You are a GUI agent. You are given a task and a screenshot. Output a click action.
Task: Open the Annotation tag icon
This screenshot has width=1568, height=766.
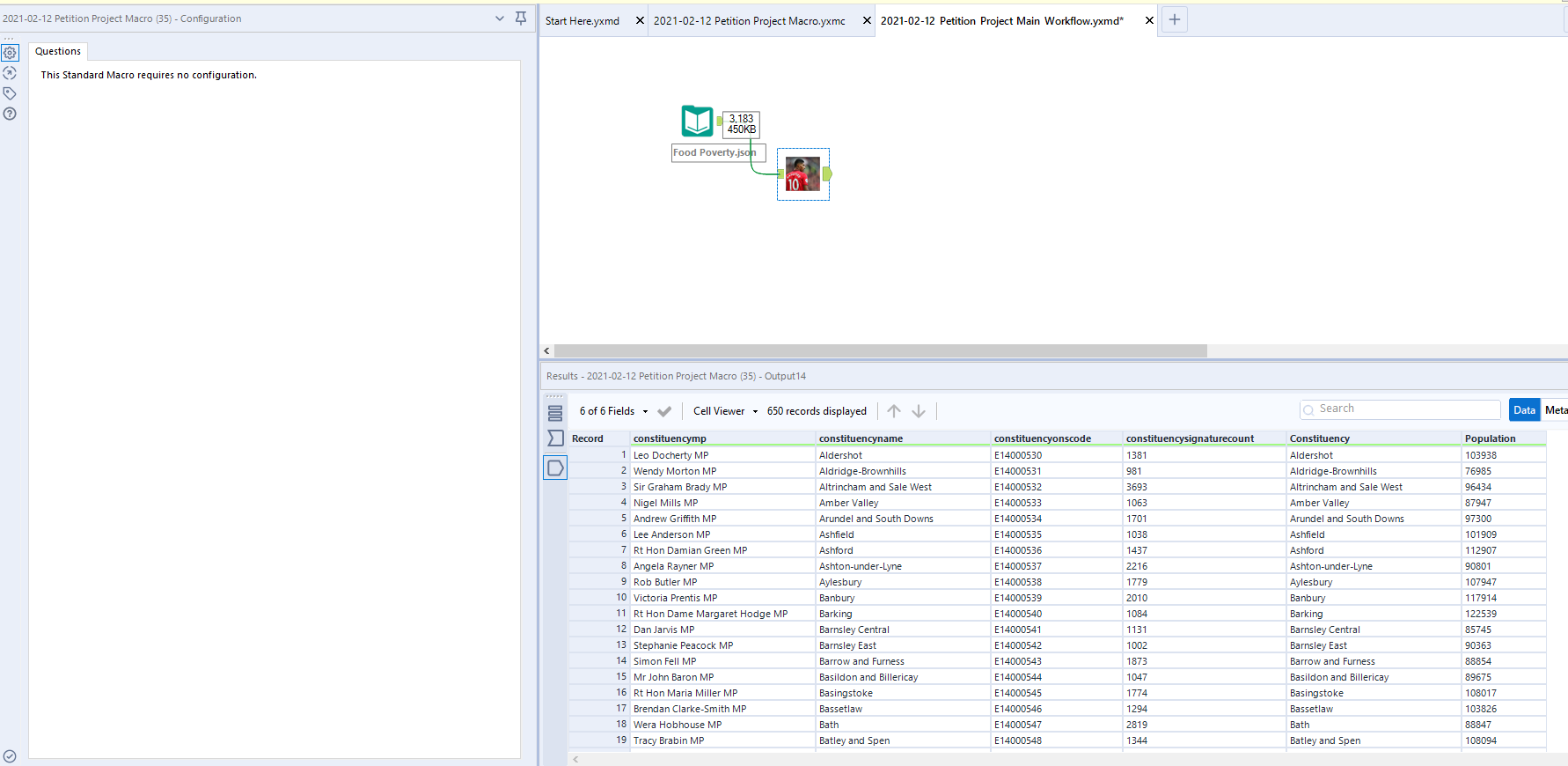10,93
